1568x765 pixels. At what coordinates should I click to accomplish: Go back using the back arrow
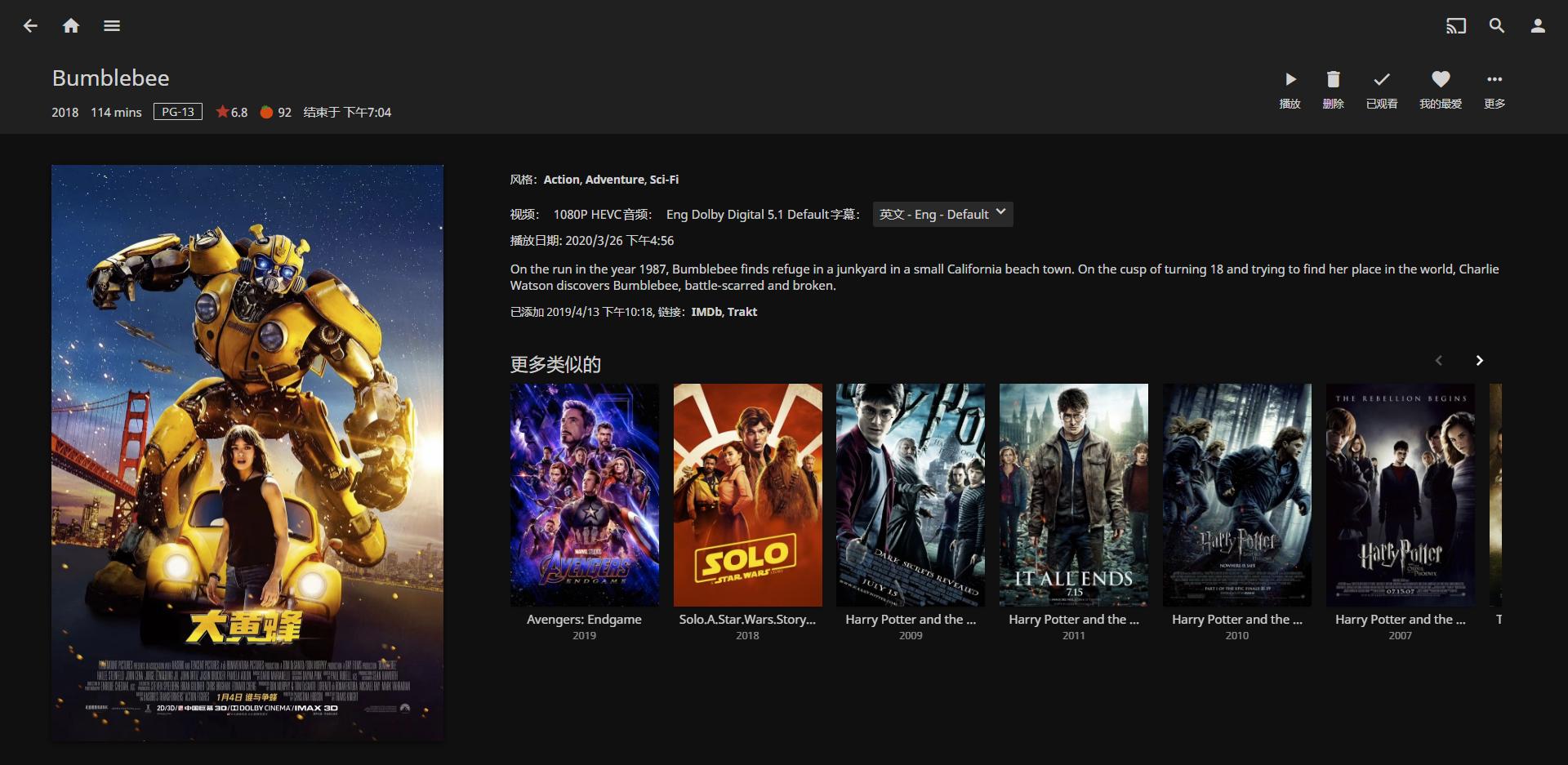coord(30,26)
